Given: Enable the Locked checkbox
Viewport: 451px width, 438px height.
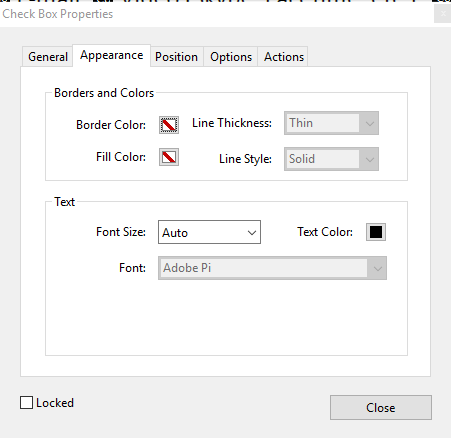Looking at the screenshot, I should click(26, 403).
